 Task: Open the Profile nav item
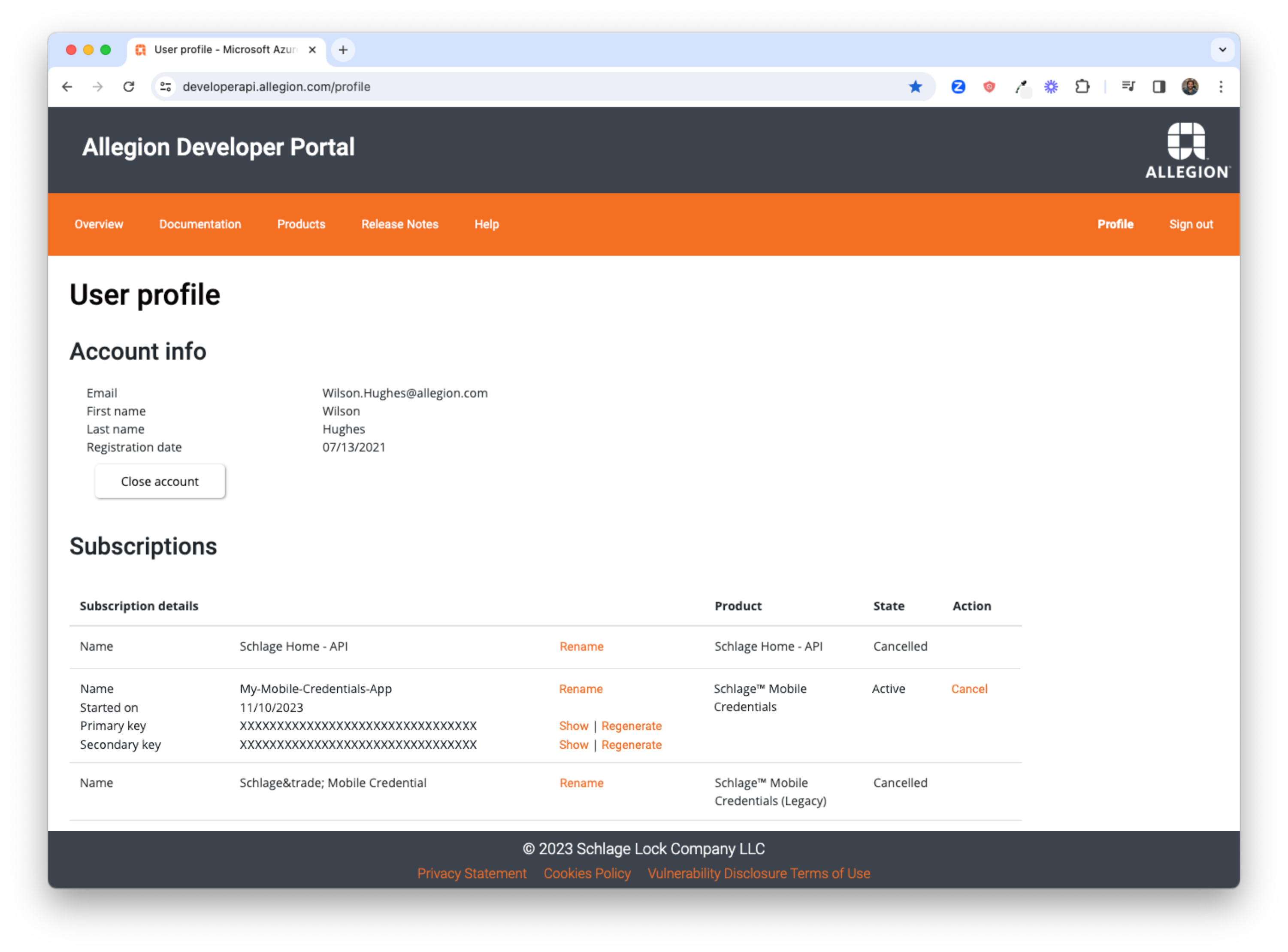coord(1116,224)
